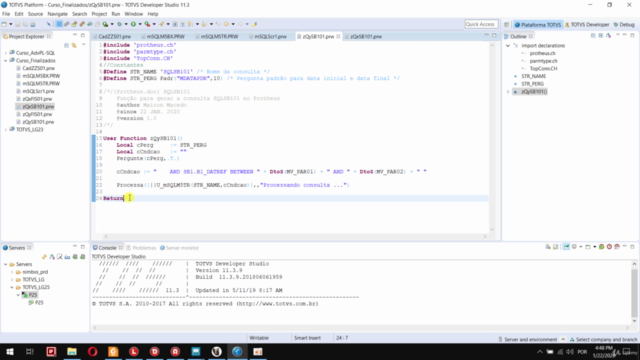The width and height of the screenshot is (640, 360).
Task: Click Select company and branch in status bar
Action: tap(604, 339)
